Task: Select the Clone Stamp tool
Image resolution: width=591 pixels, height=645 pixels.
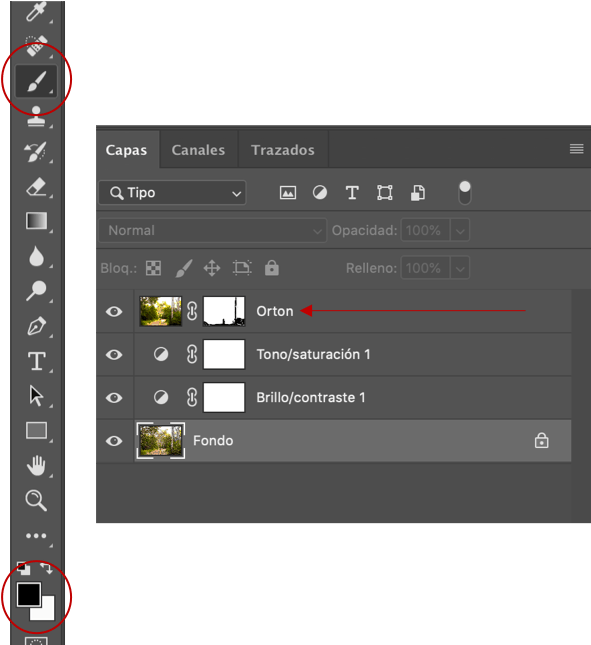Action: coord(36,116)
